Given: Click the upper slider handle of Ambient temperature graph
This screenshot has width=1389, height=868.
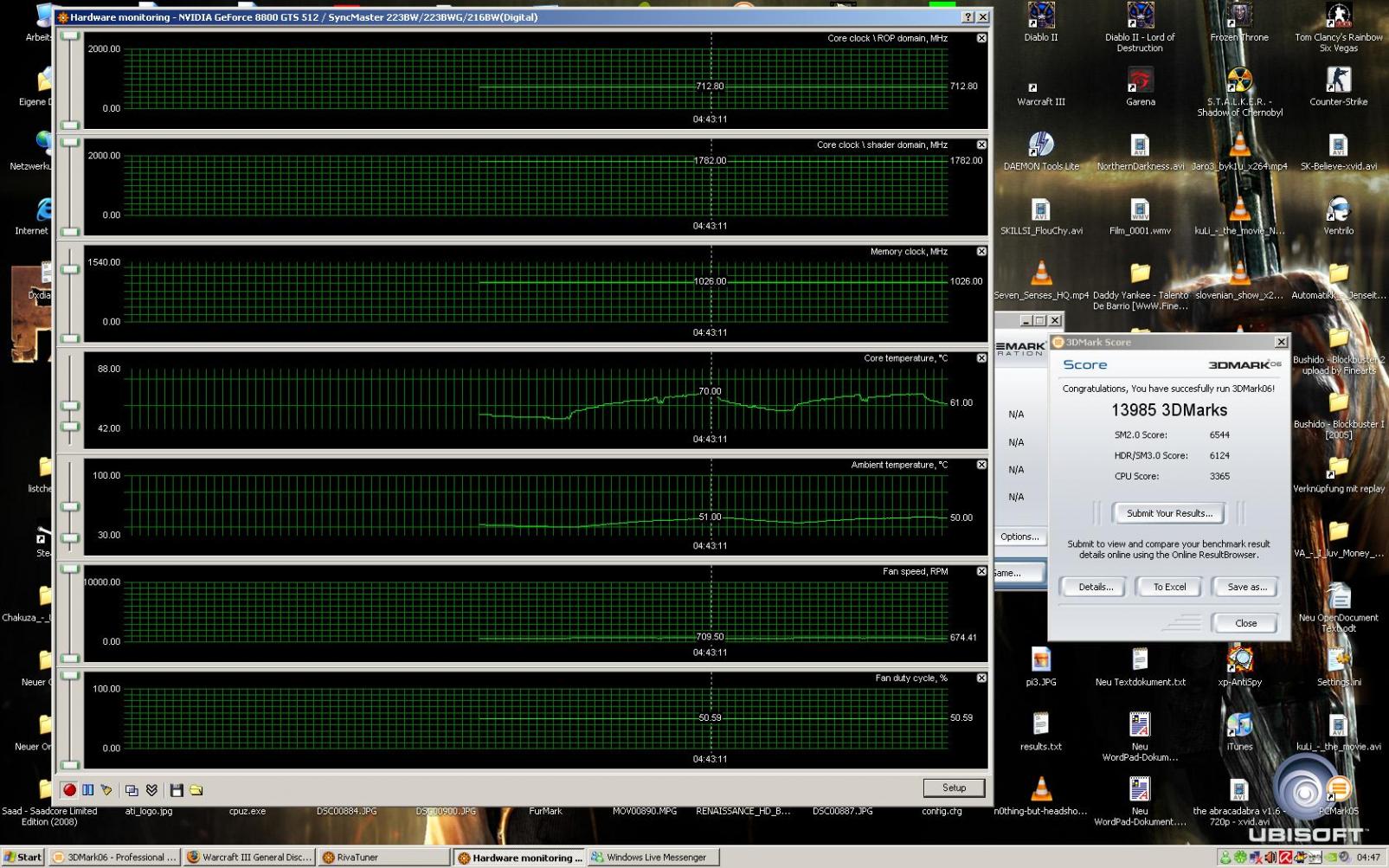Looking at the screenshot, I should 70,507.
